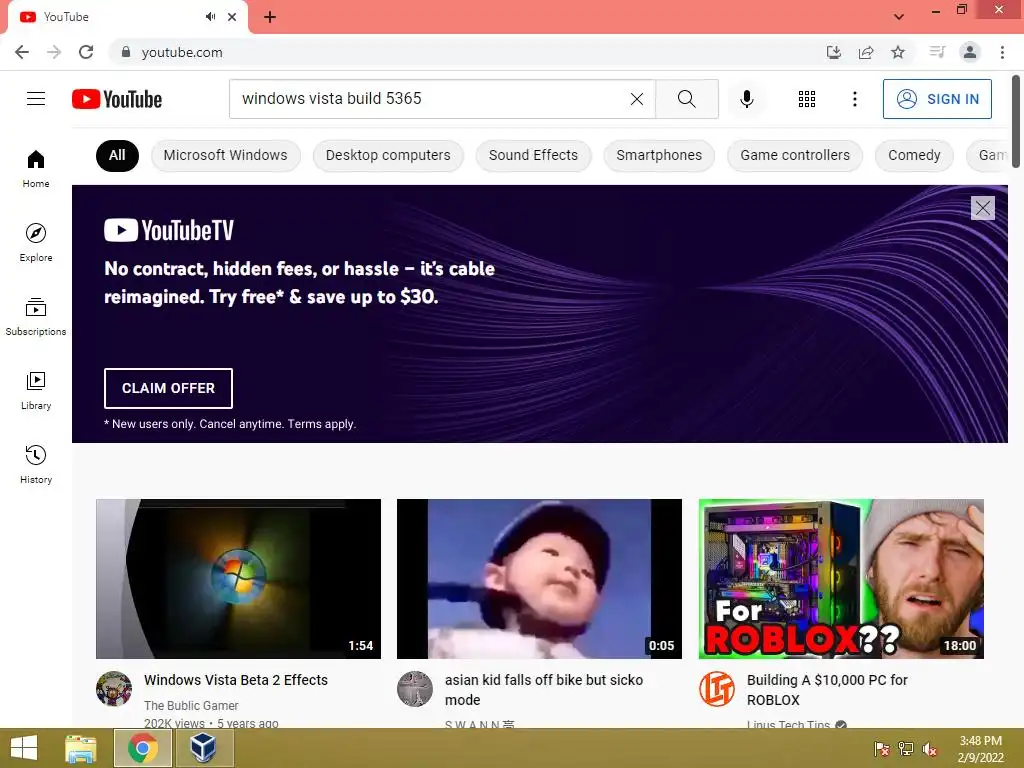Screen dimensions: 1024x768
Task: Select the All filter chip
Action: [118, 155]
